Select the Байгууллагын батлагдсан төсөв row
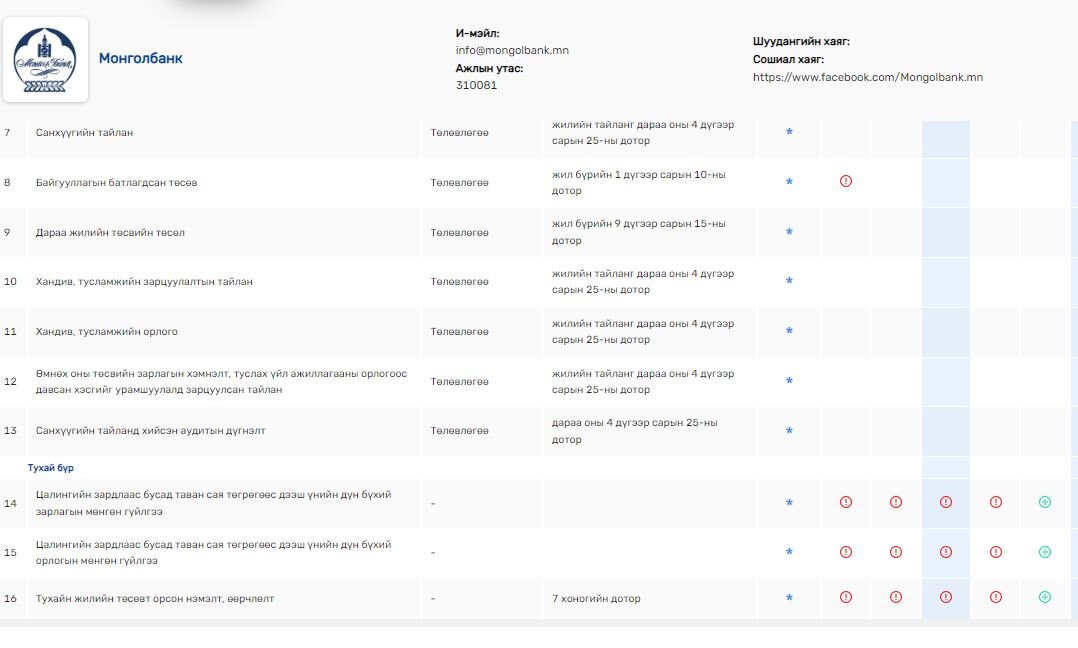The width and height of the screenshot is (1078, 648). (116, 183)
